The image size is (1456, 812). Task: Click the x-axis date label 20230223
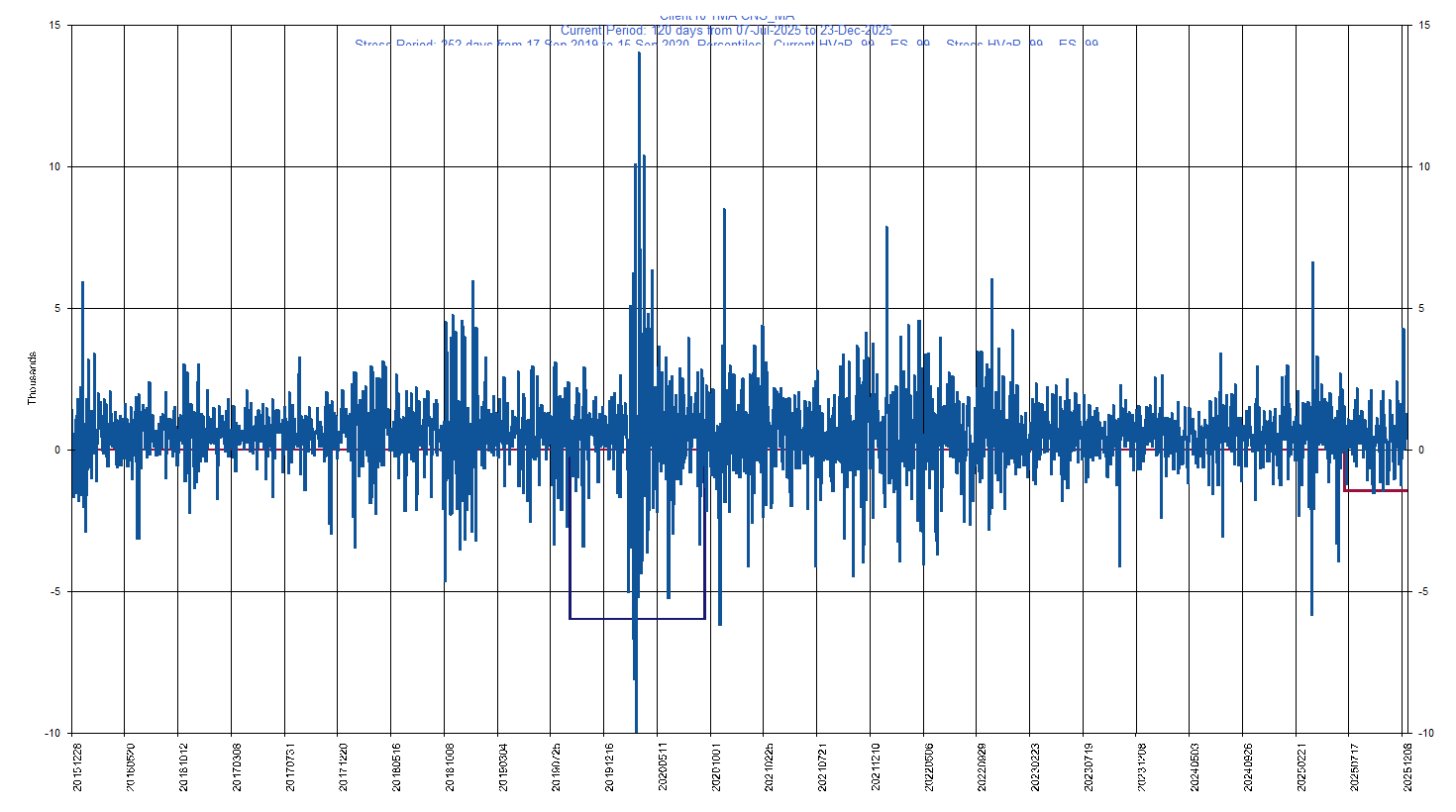coord(1035,766)
